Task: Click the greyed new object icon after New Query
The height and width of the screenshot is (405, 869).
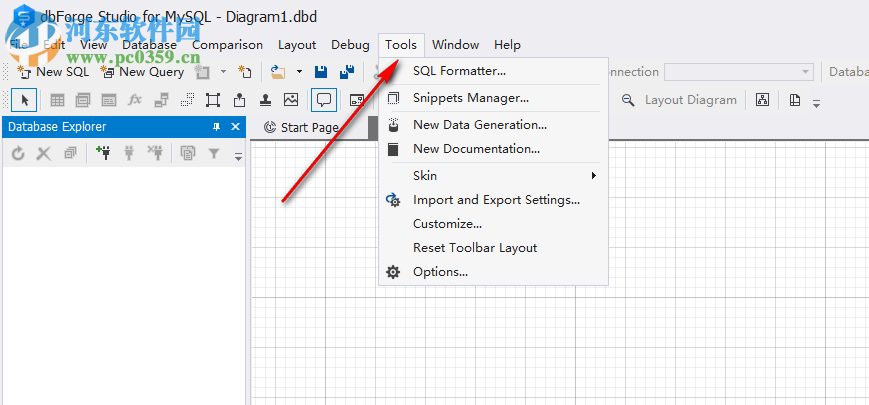Action: click(202, 71)
